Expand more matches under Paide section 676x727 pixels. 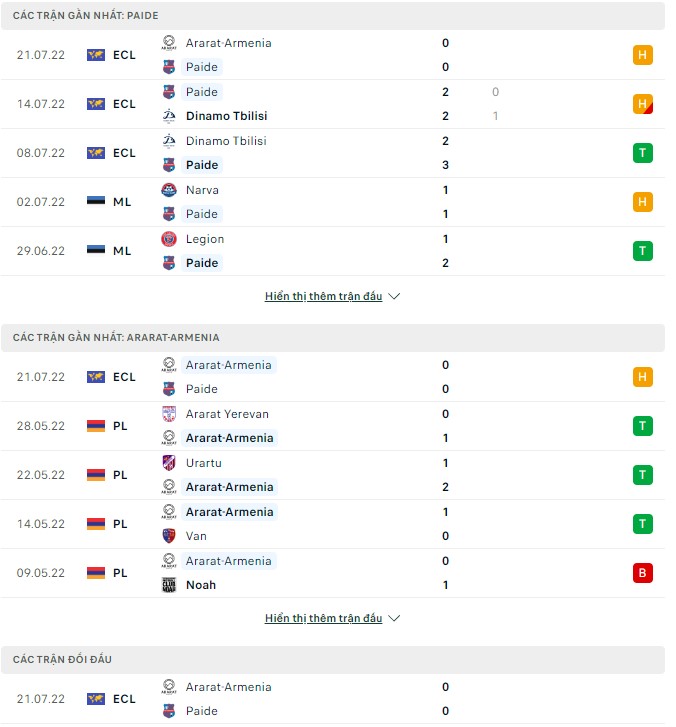(323, 297)
